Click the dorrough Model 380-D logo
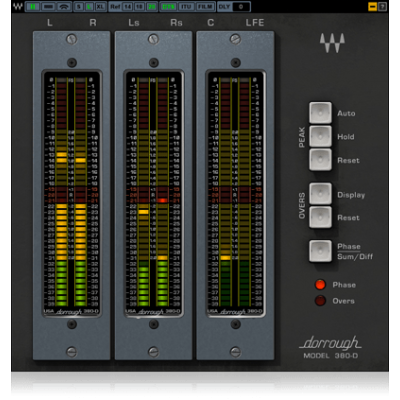Screen dimensions: 400x400 [330, 347]
